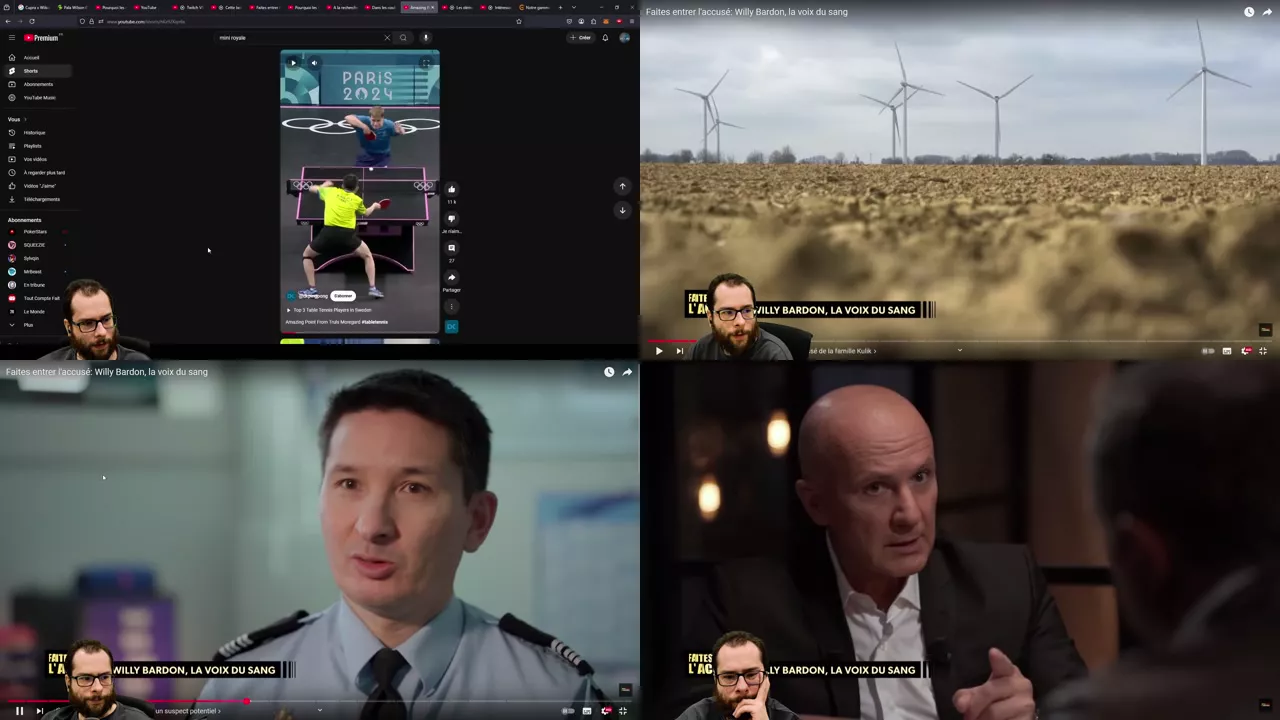Seek on the bottom-left video progress bar
The image size is (1280, 720).
[x=320, y=701]
